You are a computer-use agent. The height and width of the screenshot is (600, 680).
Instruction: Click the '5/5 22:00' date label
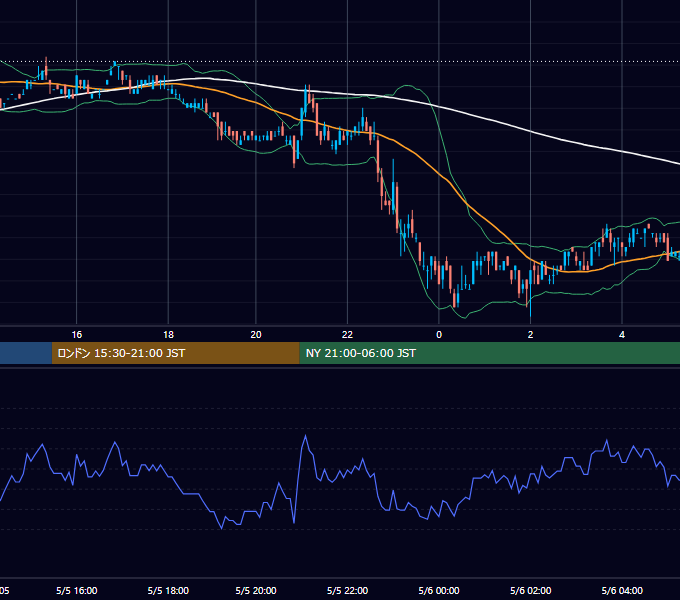347,590
